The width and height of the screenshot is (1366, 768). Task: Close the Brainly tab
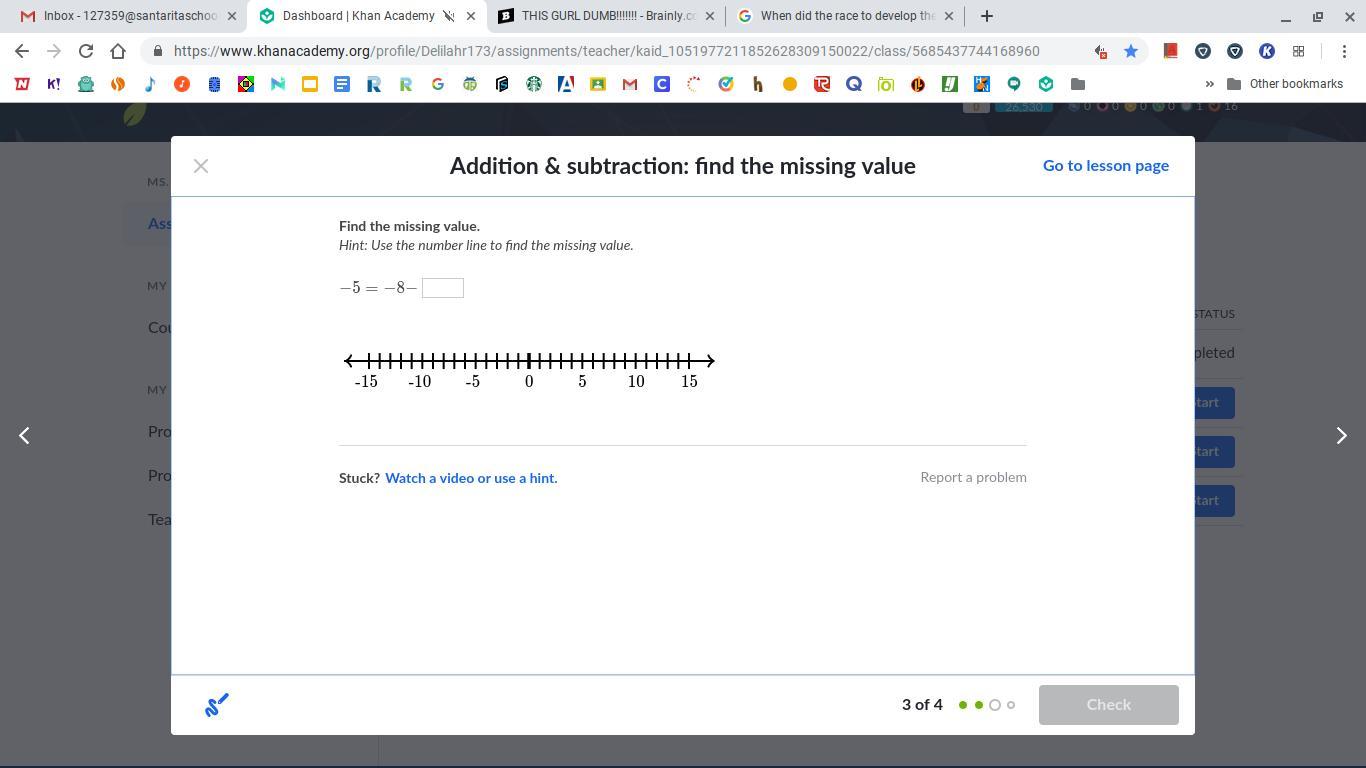point(709,16)
